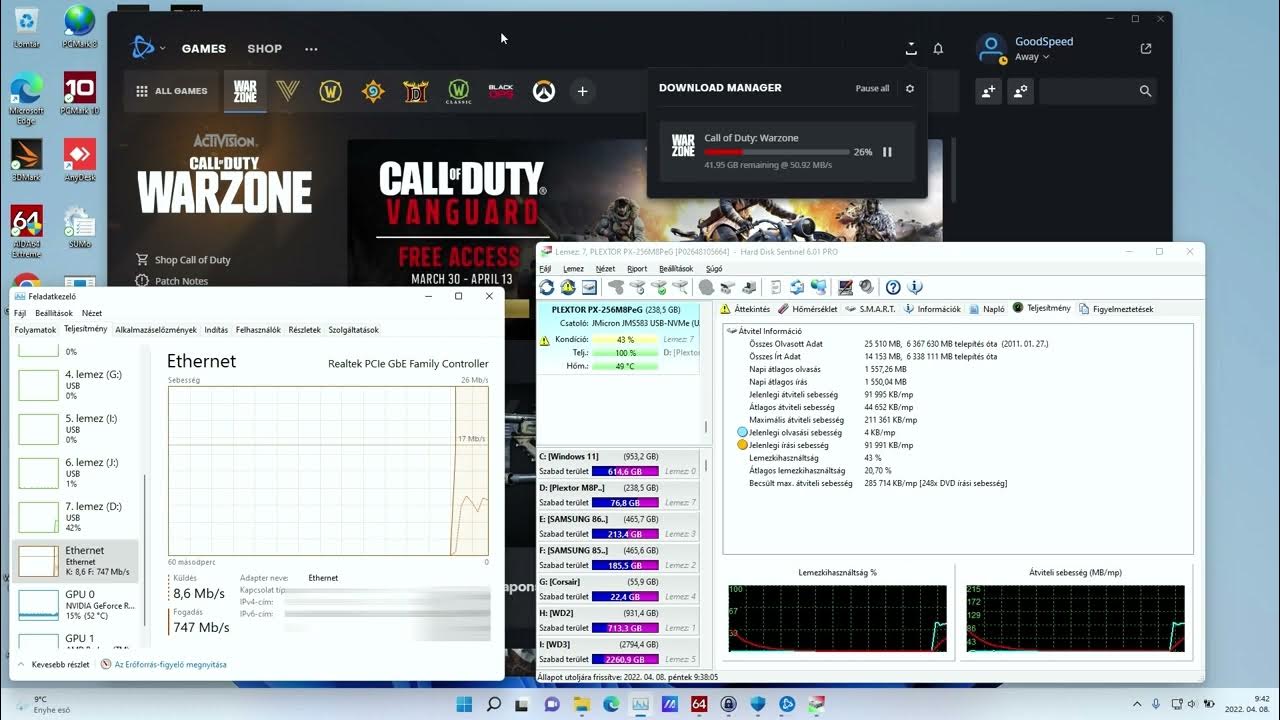1280x720 pixels.
Task: Open the Windows Start menu
Action: coord(465,704)
